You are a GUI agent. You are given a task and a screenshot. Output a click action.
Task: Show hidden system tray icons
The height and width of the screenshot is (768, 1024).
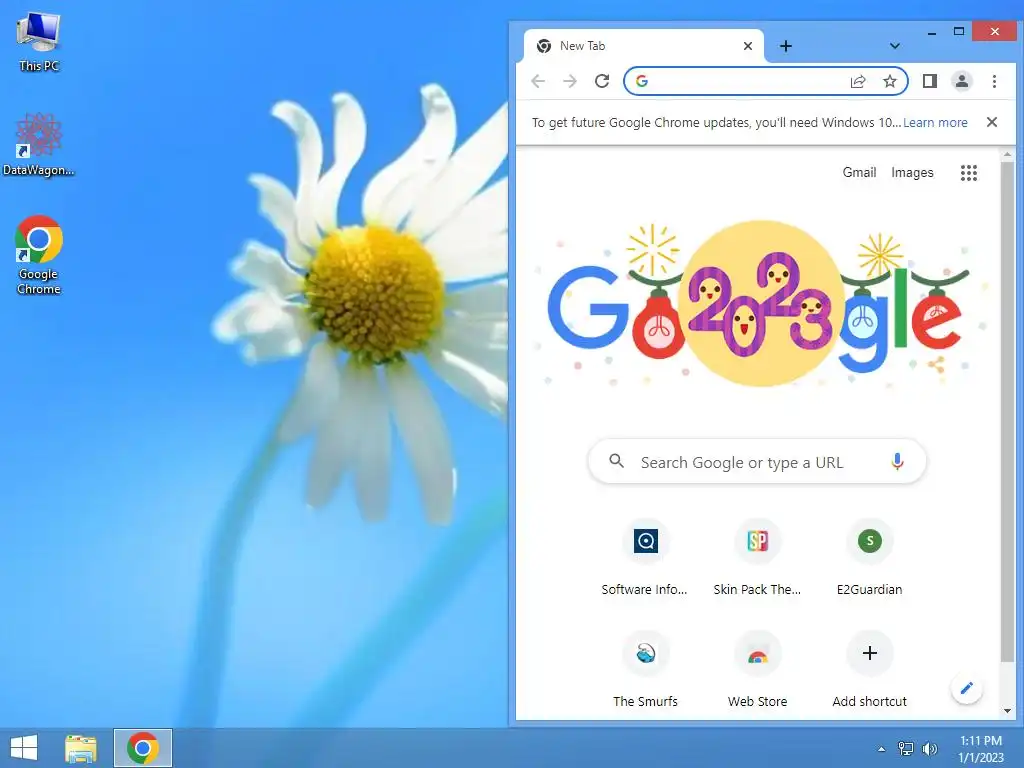(x=882, y=749)
